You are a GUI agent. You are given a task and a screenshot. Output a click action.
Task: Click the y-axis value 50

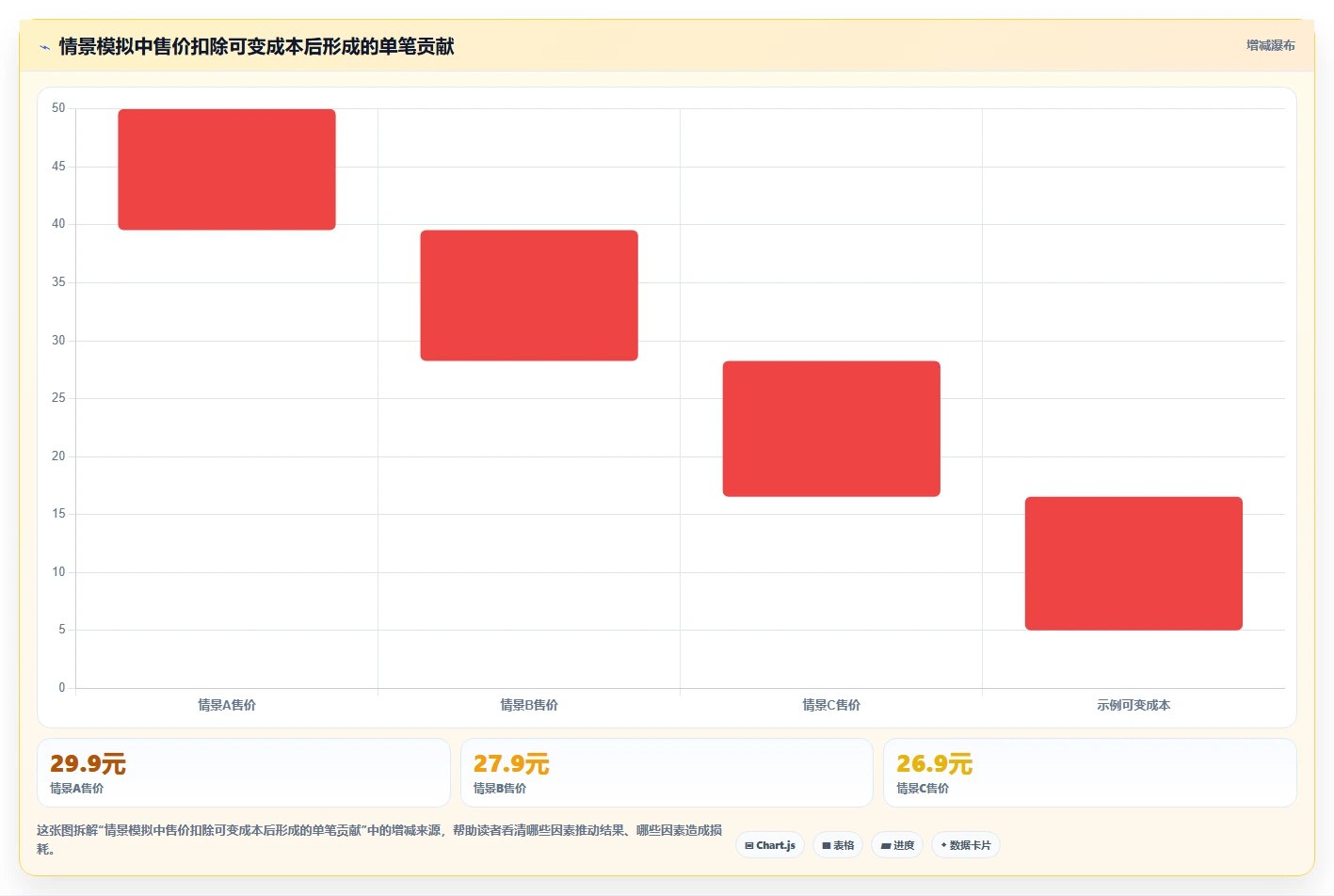point(58,108)
